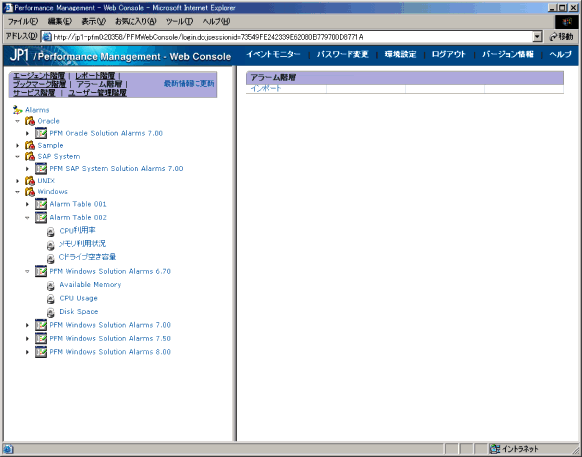The height and width of the screenshot is (457, 582).
Task: Click the PFM Windows Solution Alarms 8.00 icon
Action: pos(41,352)
